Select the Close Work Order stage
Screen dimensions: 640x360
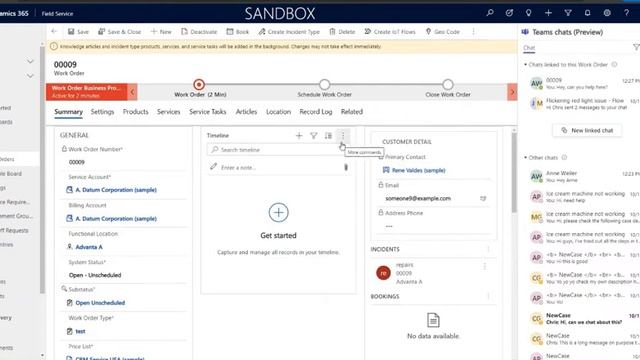[x=448, y=84]
